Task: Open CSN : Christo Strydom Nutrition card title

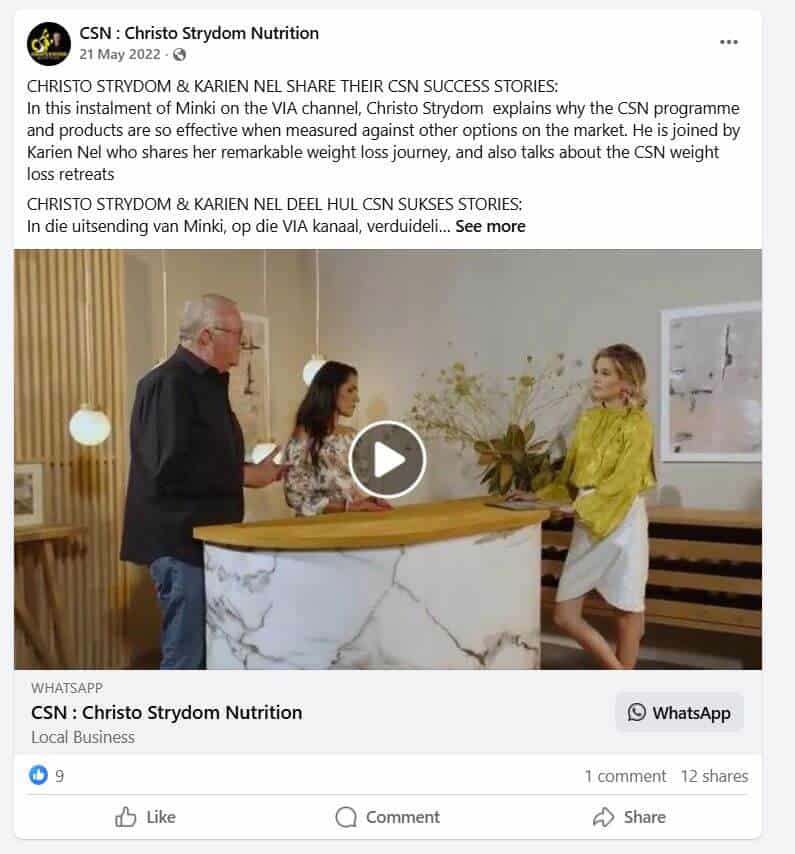Action: click(167, 712)
